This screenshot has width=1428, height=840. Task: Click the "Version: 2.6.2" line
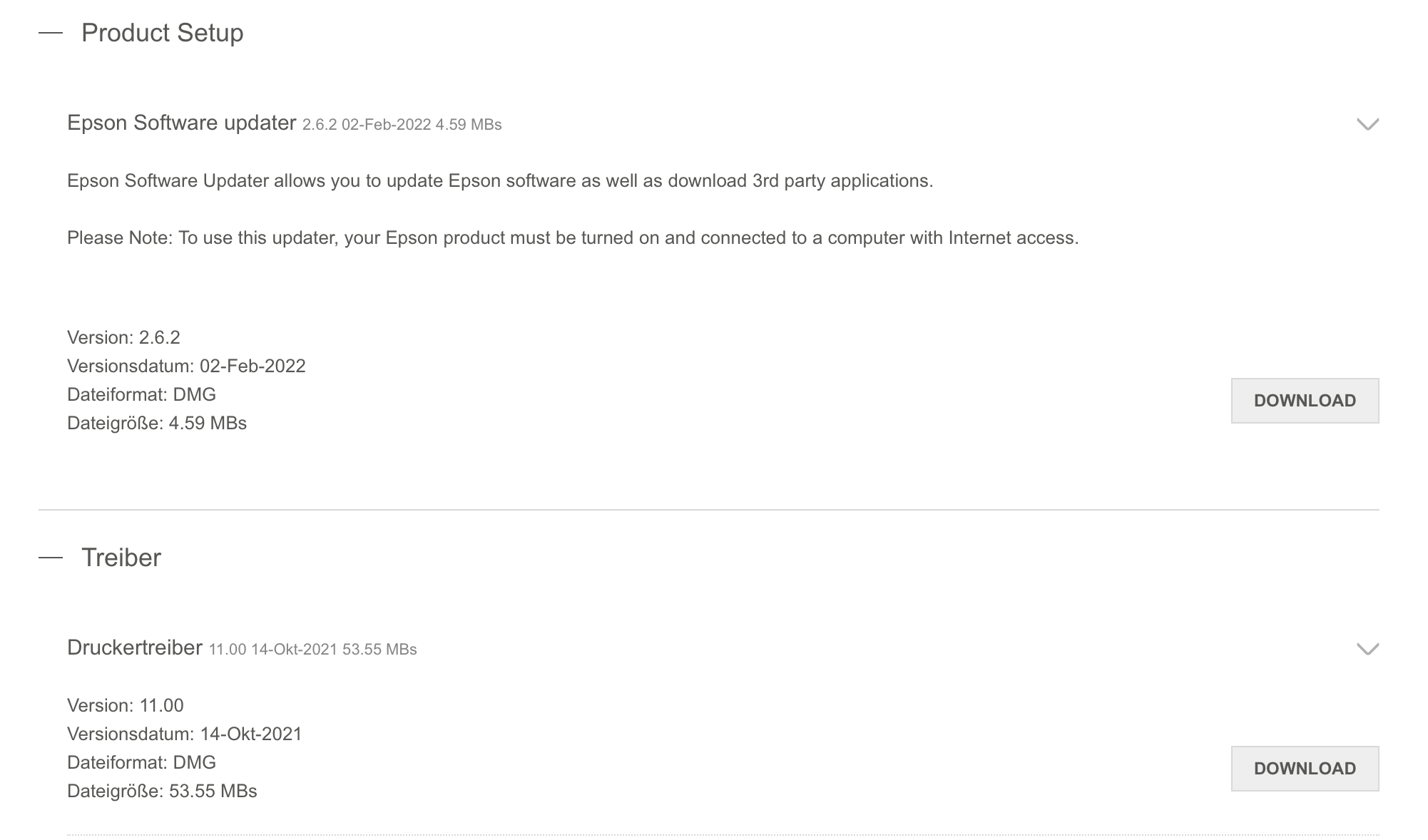[x=123, y=337]
